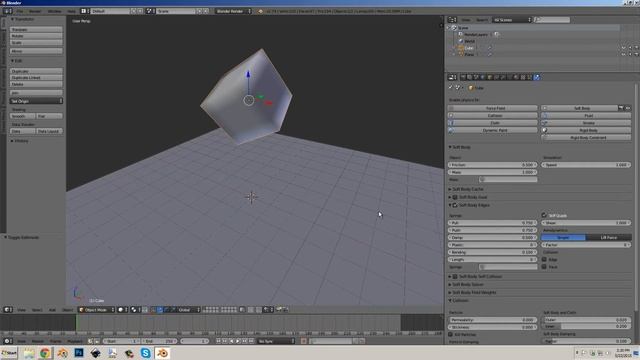Open the Window menu
This screenshot has width=640, height=360.
click(55, 11)
